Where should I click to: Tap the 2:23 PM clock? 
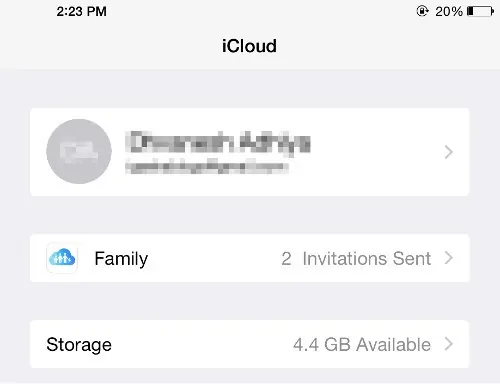point(81,11)
